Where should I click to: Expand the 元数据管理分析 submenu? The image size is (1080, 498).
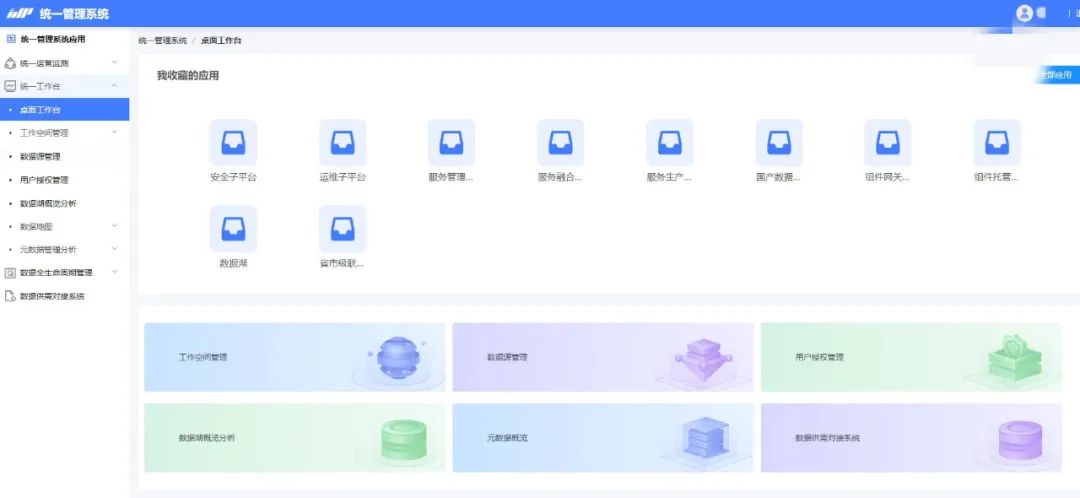click(x=64, y=249)
